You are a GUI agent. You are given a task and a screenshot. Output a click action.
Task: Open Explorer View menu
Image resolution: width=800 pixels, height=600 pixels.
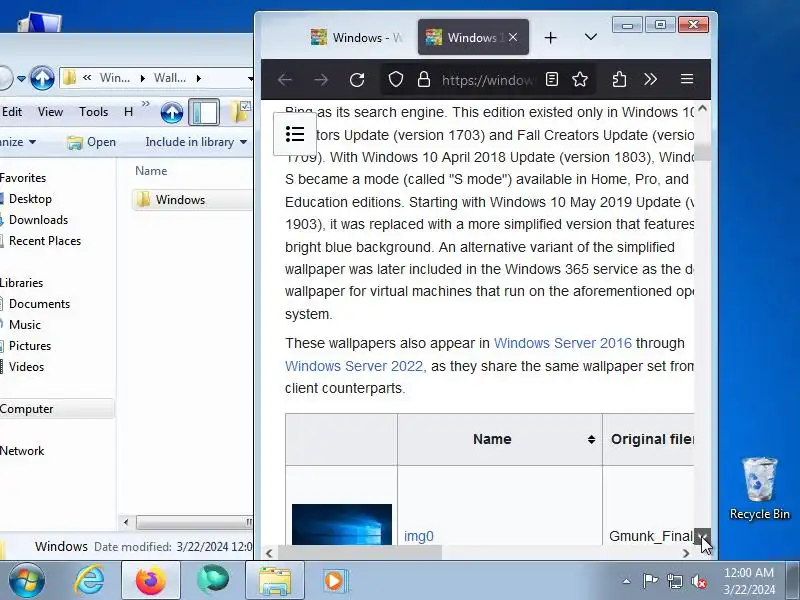[50, 112]
